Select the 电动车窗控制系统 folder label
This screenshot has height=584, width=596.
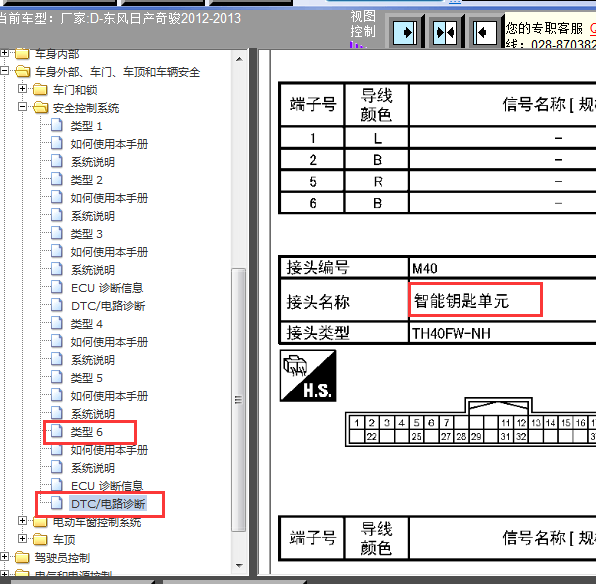coord(97,522)
